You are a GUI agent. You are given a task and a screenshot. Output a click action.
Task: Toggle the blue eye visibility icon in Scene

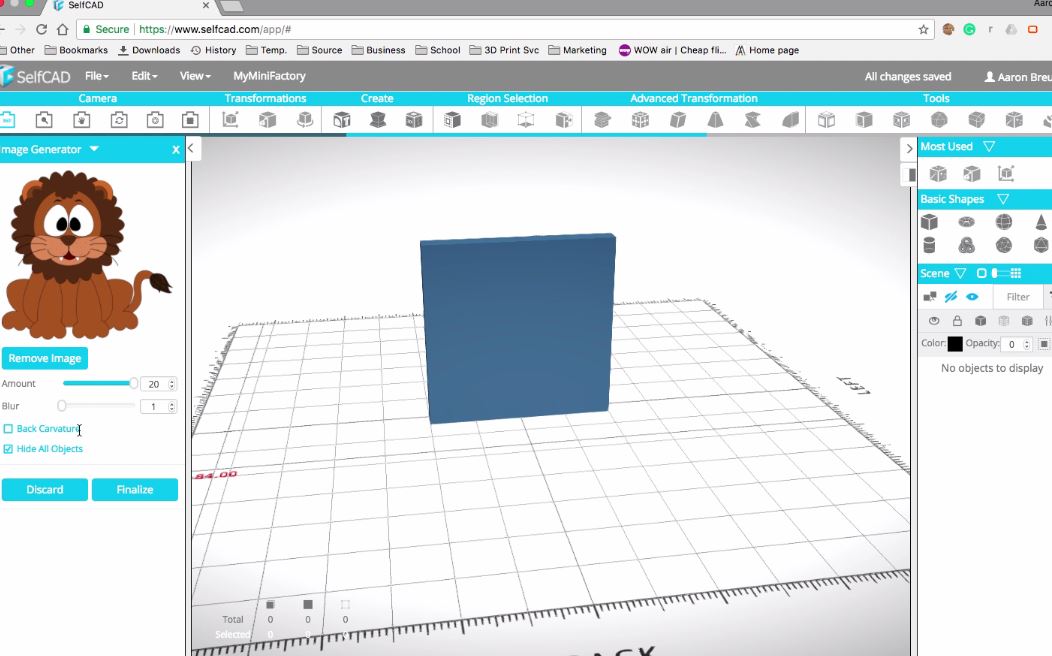tap(972, 296)
